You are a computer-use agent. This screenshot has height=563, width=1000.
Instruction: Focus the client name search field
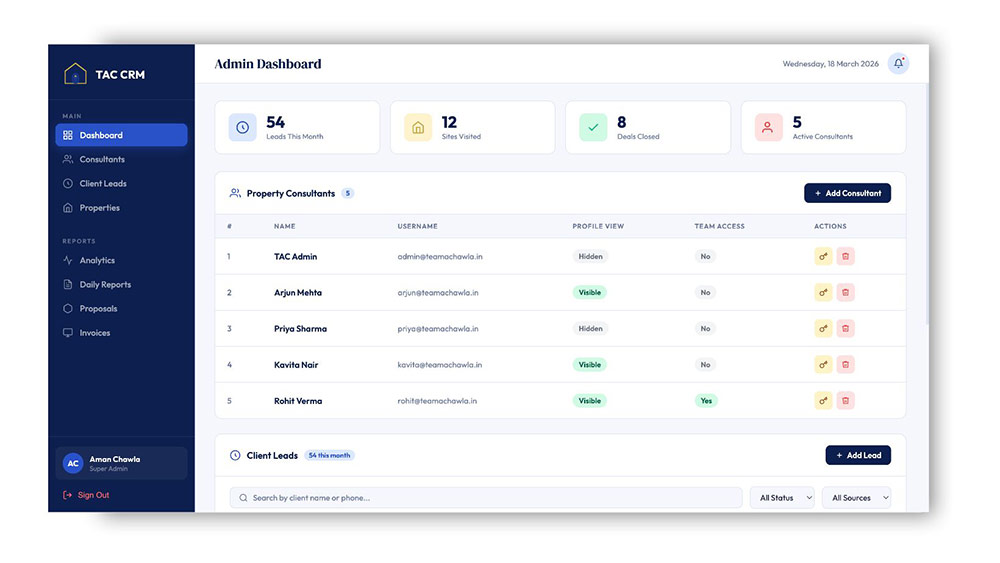pyautogui.click(x=486, y=498)
